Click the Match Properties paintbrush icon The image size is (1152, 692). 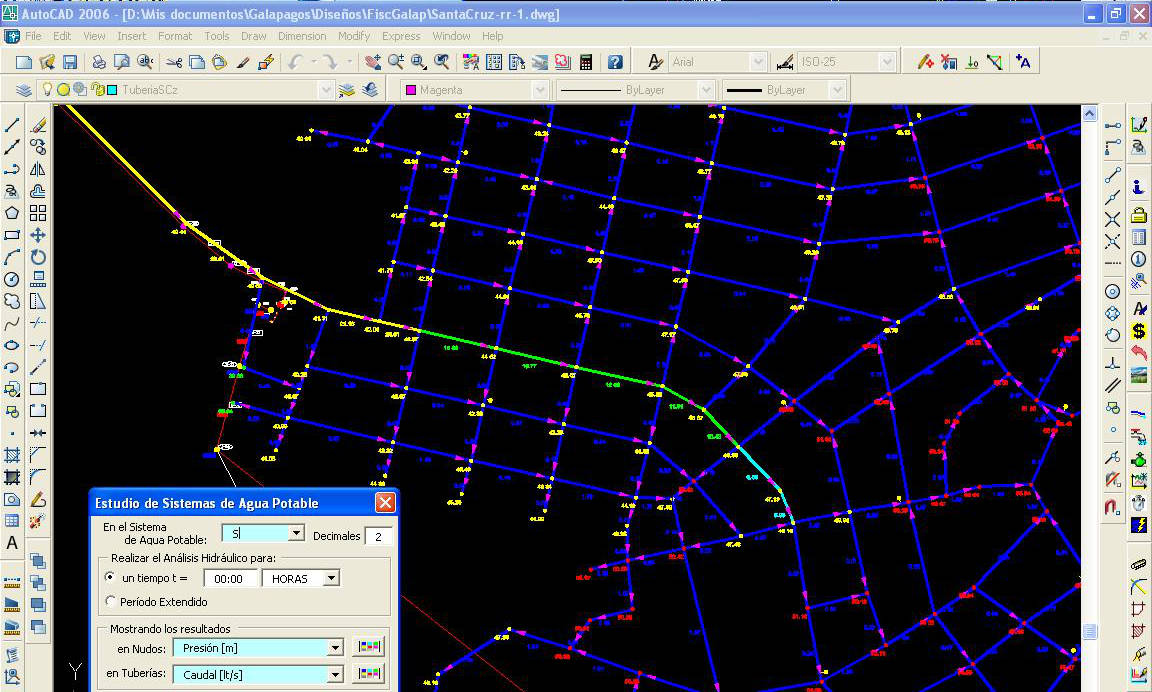coord(243,62)
